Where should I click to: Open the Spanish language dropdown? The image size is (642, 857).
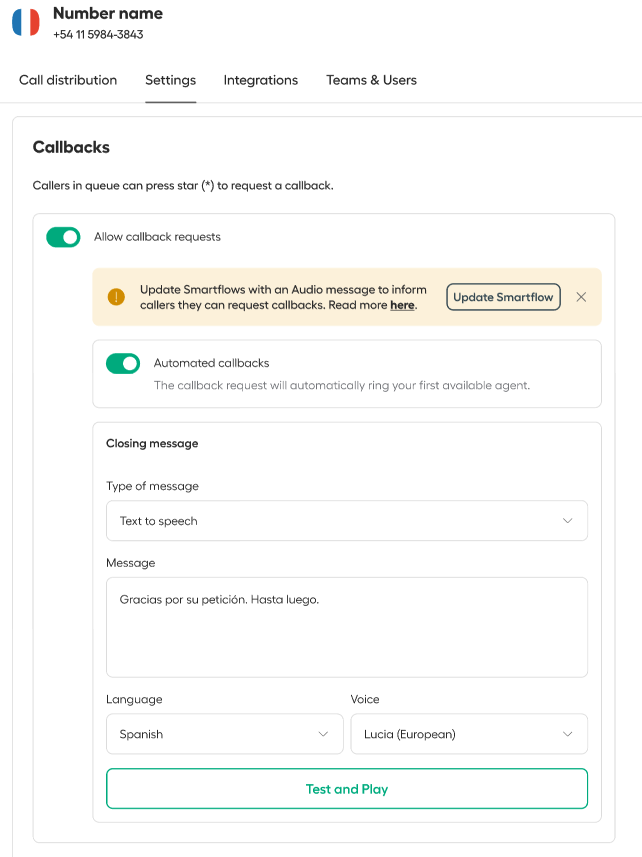(x=225, y=734)
